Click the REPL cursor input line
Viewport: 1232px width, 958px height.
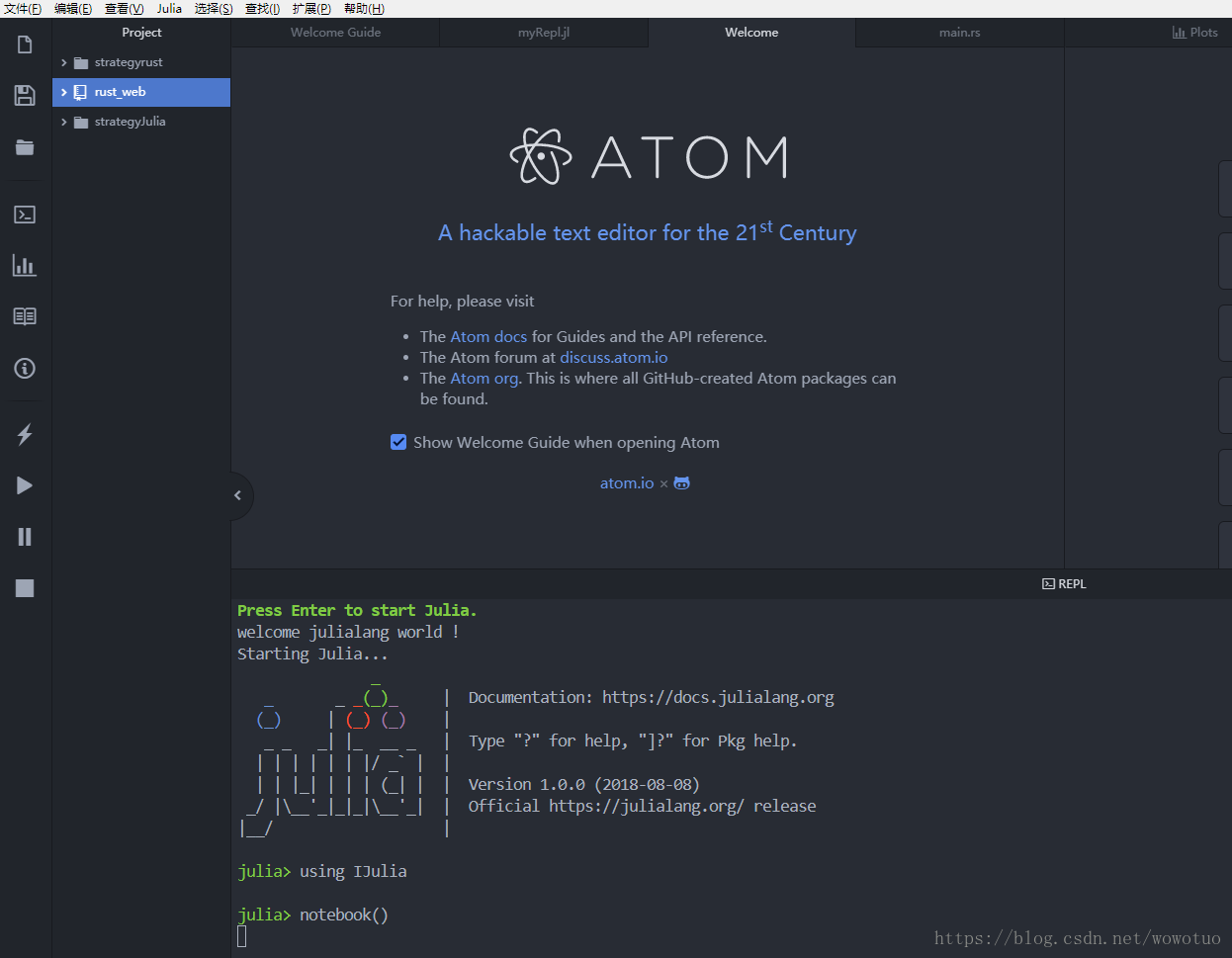242,936
